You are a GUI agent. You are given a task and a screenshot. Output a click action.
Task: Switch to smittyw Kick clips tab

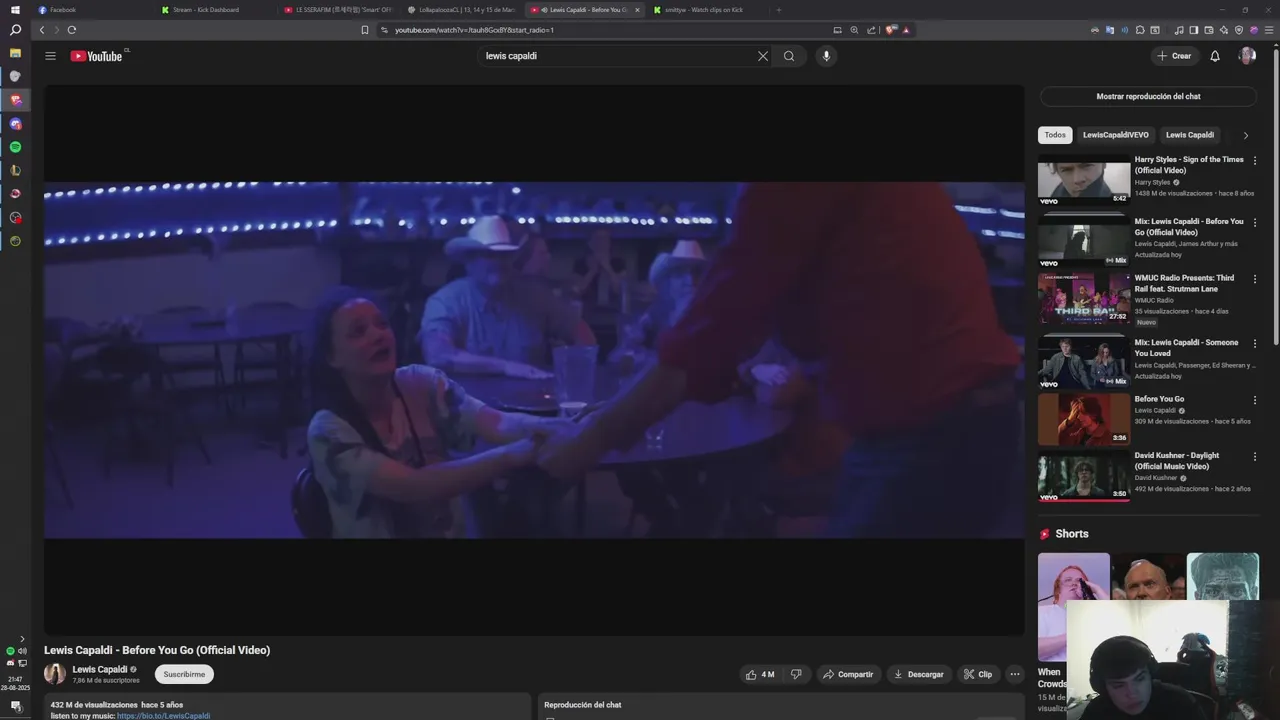[708, 10]
